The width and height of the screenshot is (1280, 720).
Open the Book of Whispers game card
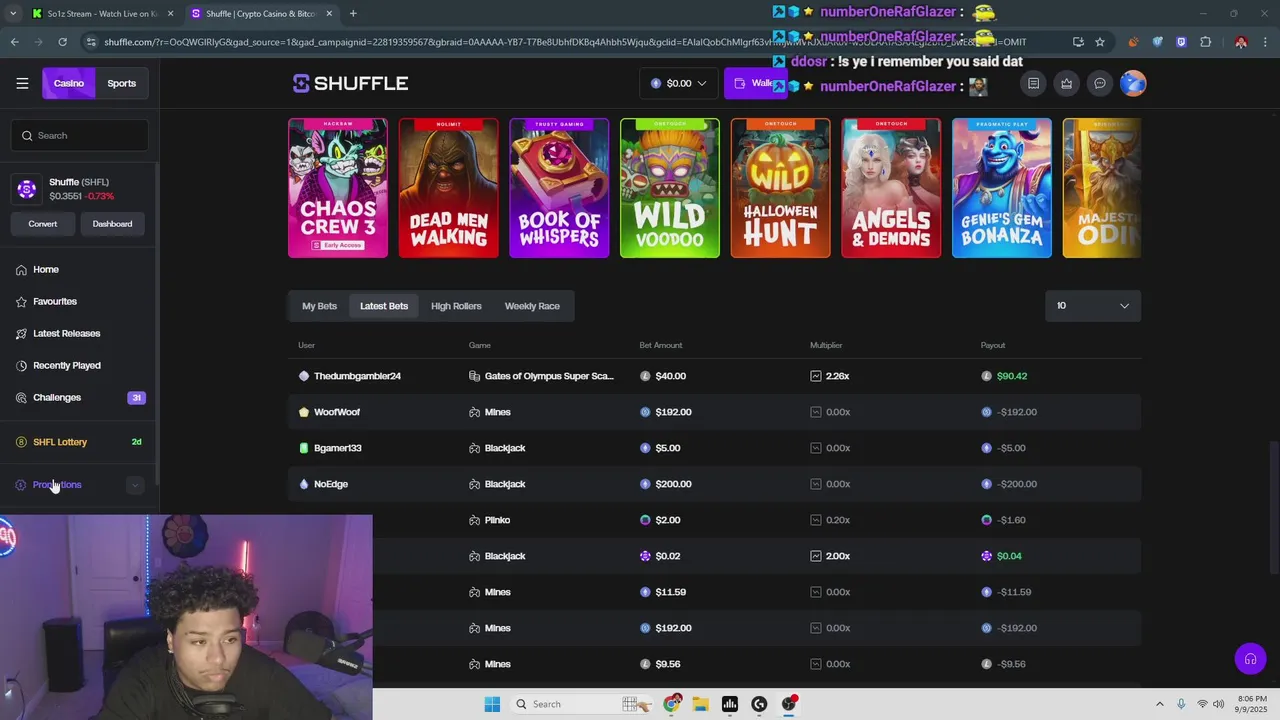(559, 188)
